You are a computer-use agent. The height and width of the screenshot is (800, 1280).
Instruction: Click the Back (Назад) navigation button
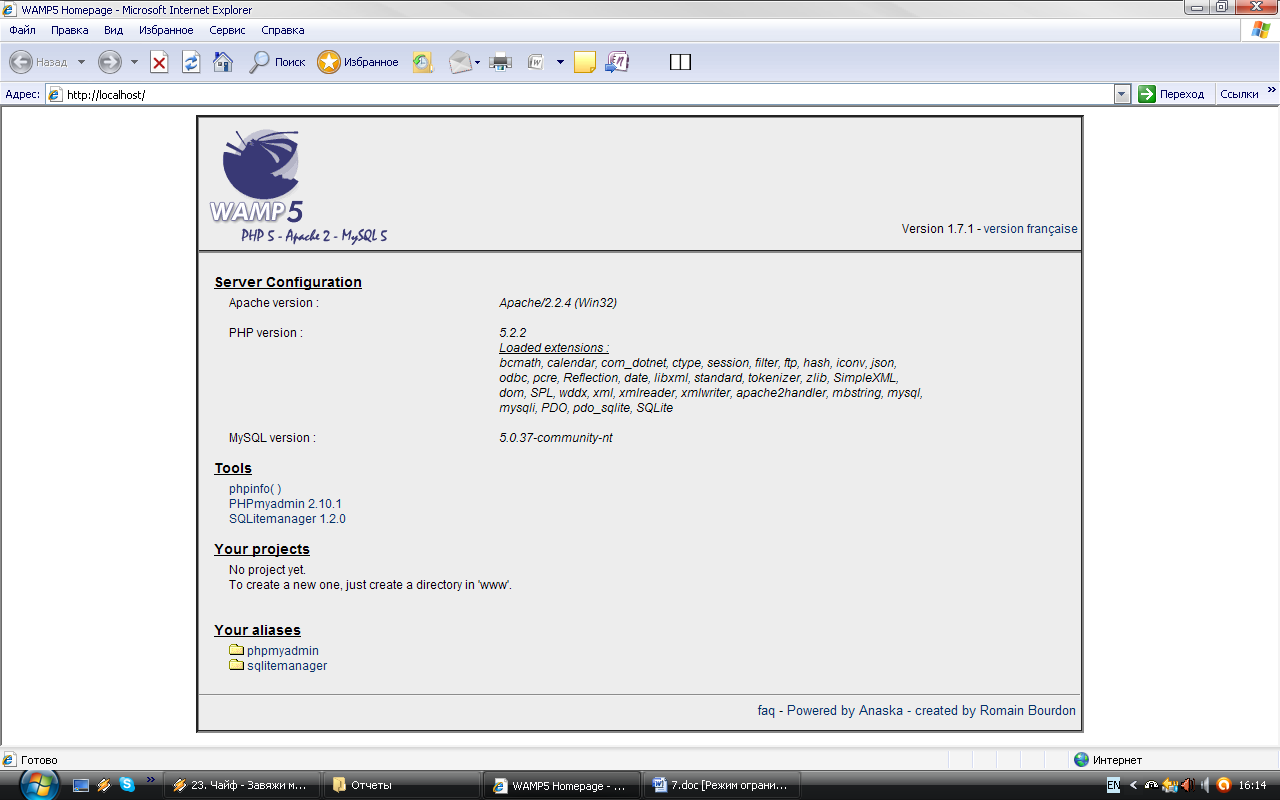[x=38, y=62]
